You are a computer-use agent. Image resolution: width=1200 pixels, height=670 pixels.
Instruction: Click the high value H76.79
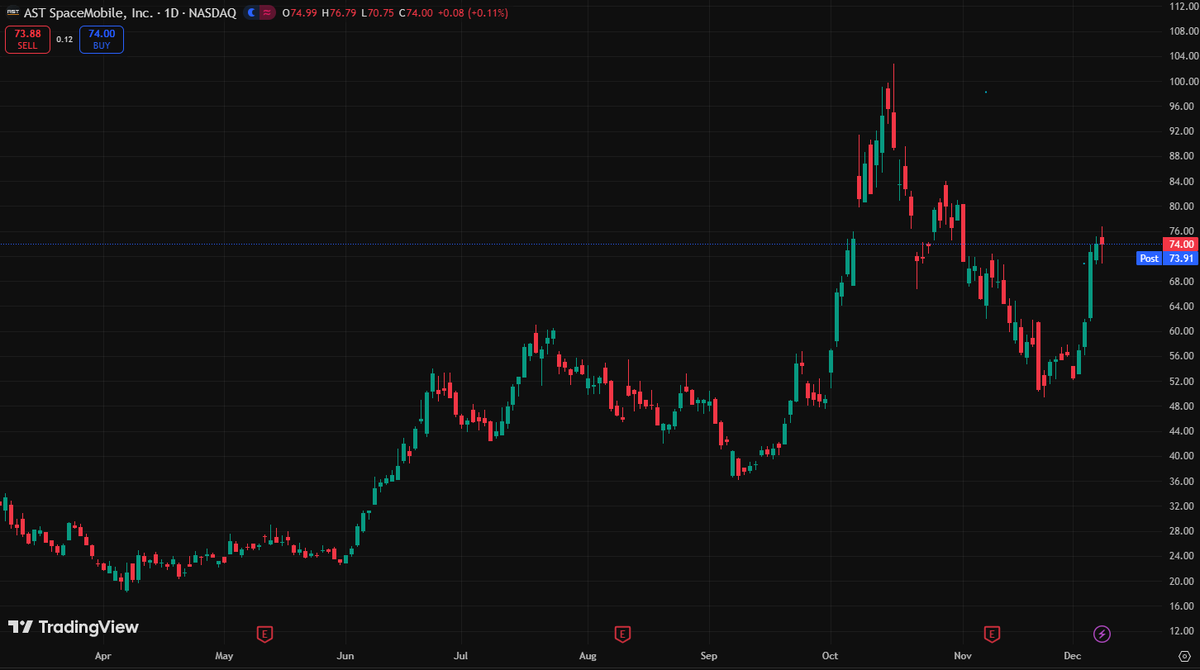tap(339, 13)
